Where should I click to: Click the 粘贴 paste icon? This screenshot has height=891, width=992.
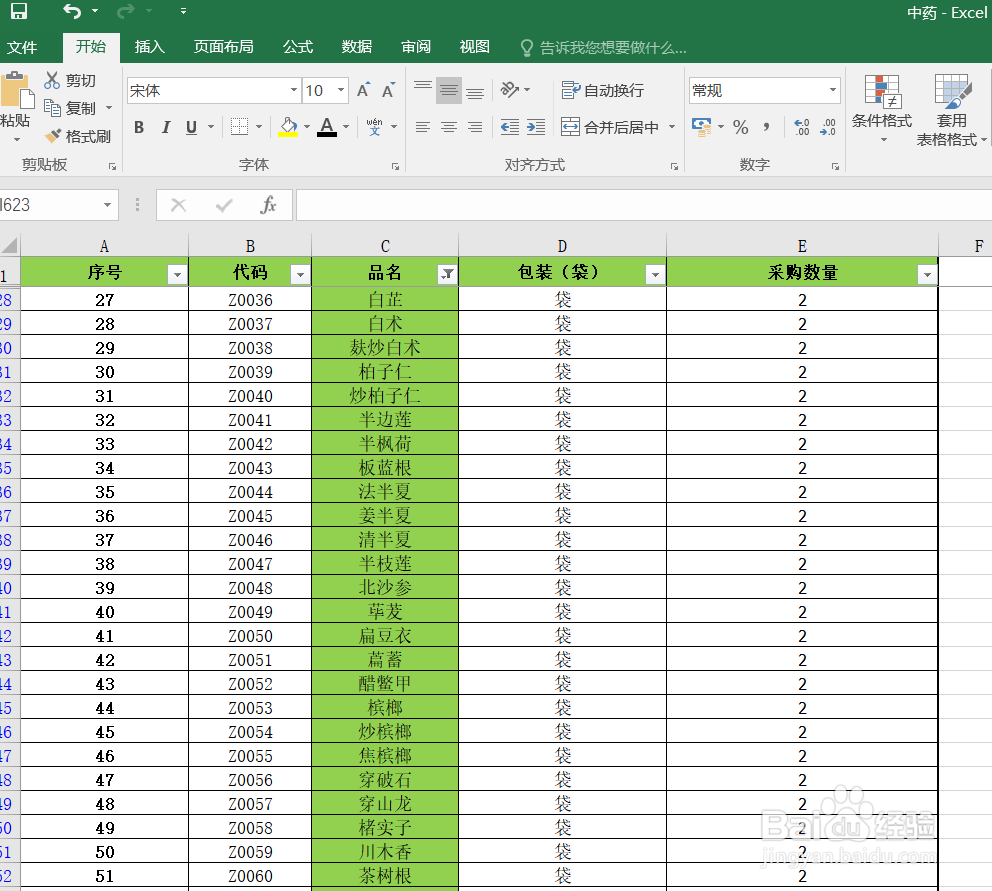pyautogui.click(x=17, y=92)
